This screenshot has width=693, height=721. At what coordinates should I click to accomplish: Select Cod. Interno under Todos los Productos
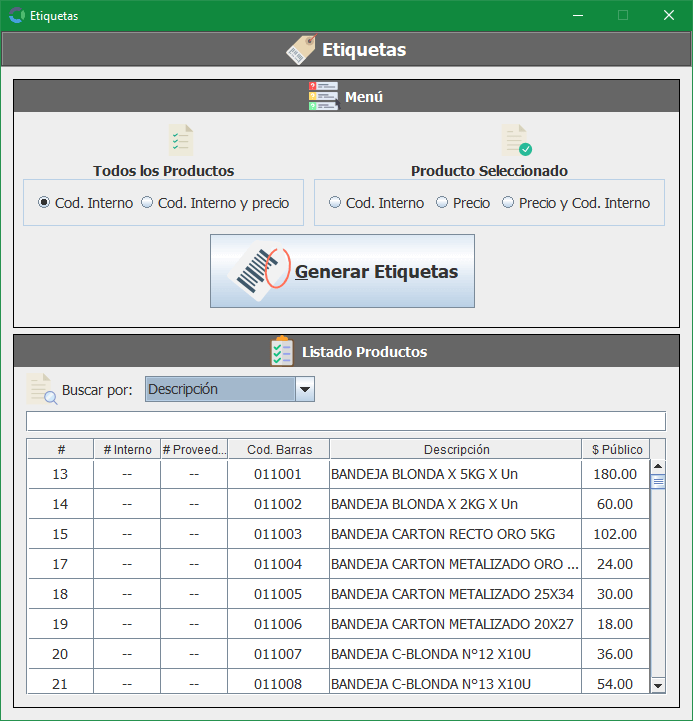pos(44,203)
